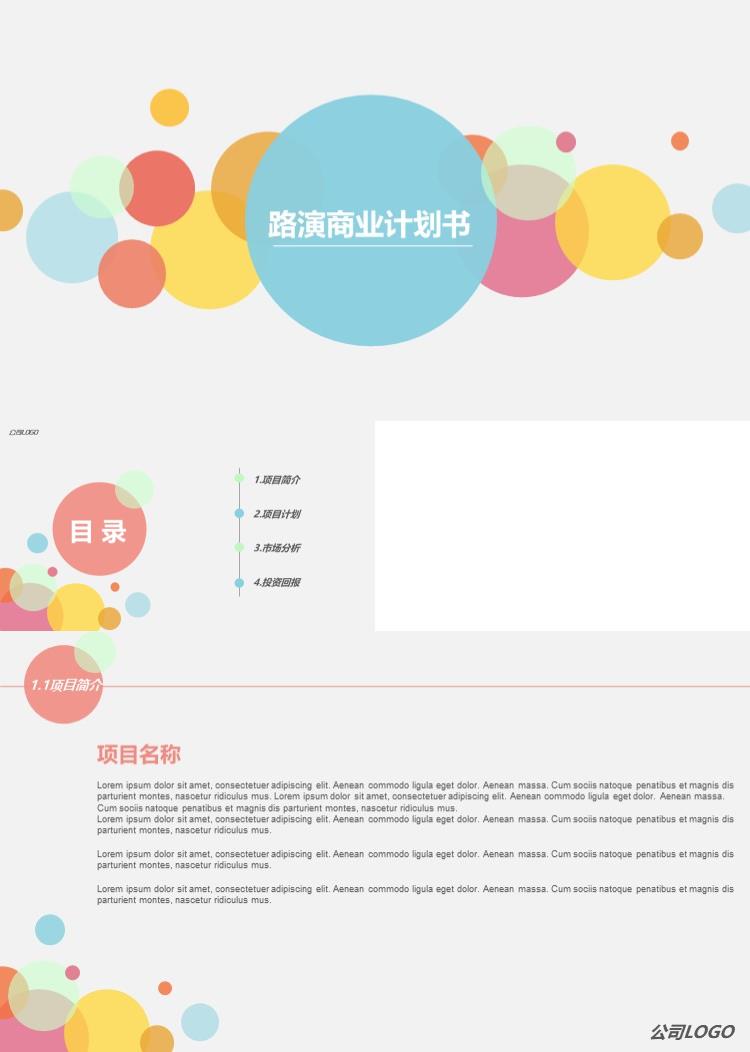Select the small yellow circle above cover bubbles
This screenshot has height=1052, width=750.
[x=169, y=108]
